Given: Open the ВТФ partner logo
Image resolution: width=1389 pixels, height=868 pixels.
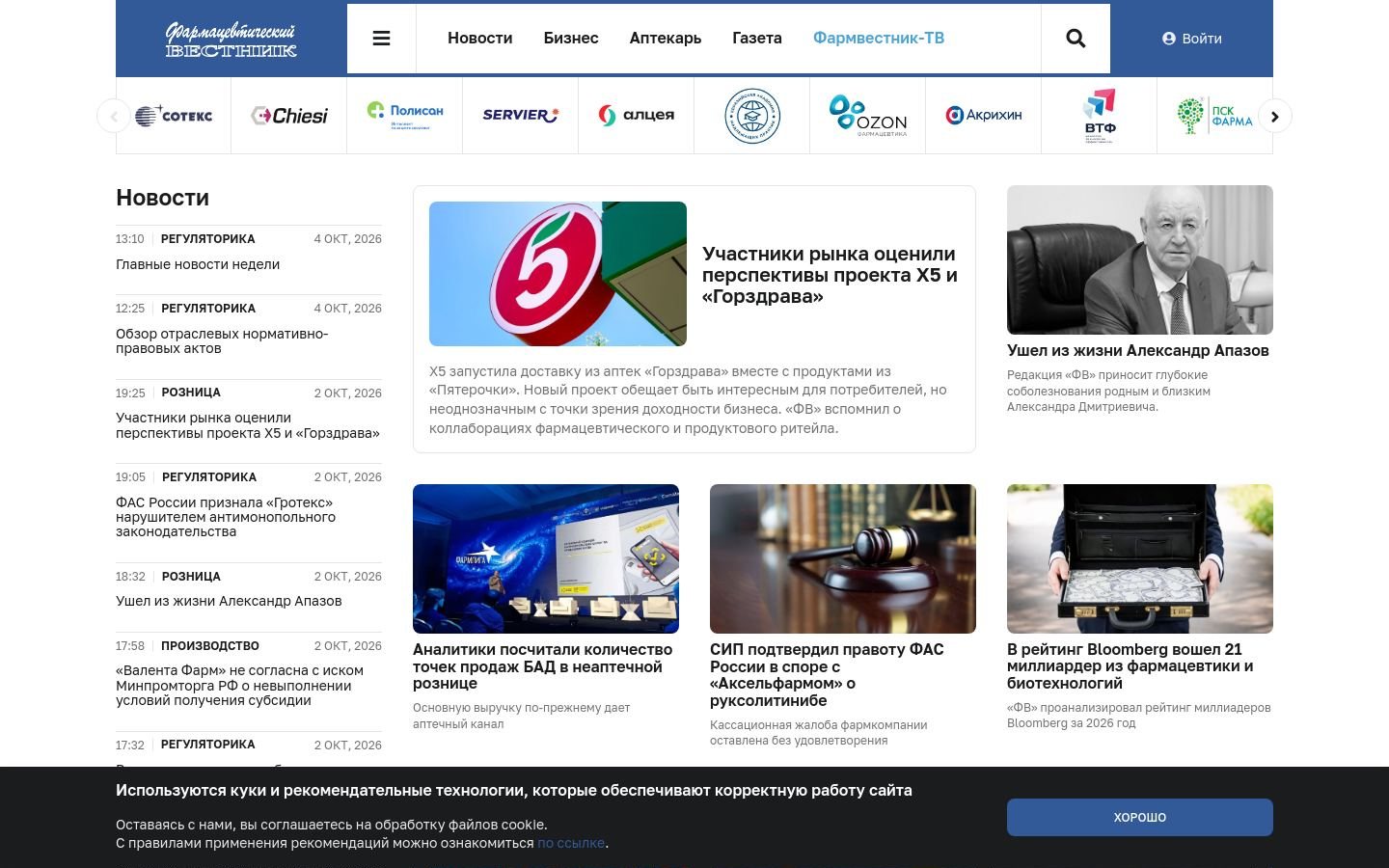Looking at the screenshot, I should [x=1100, y=116].
